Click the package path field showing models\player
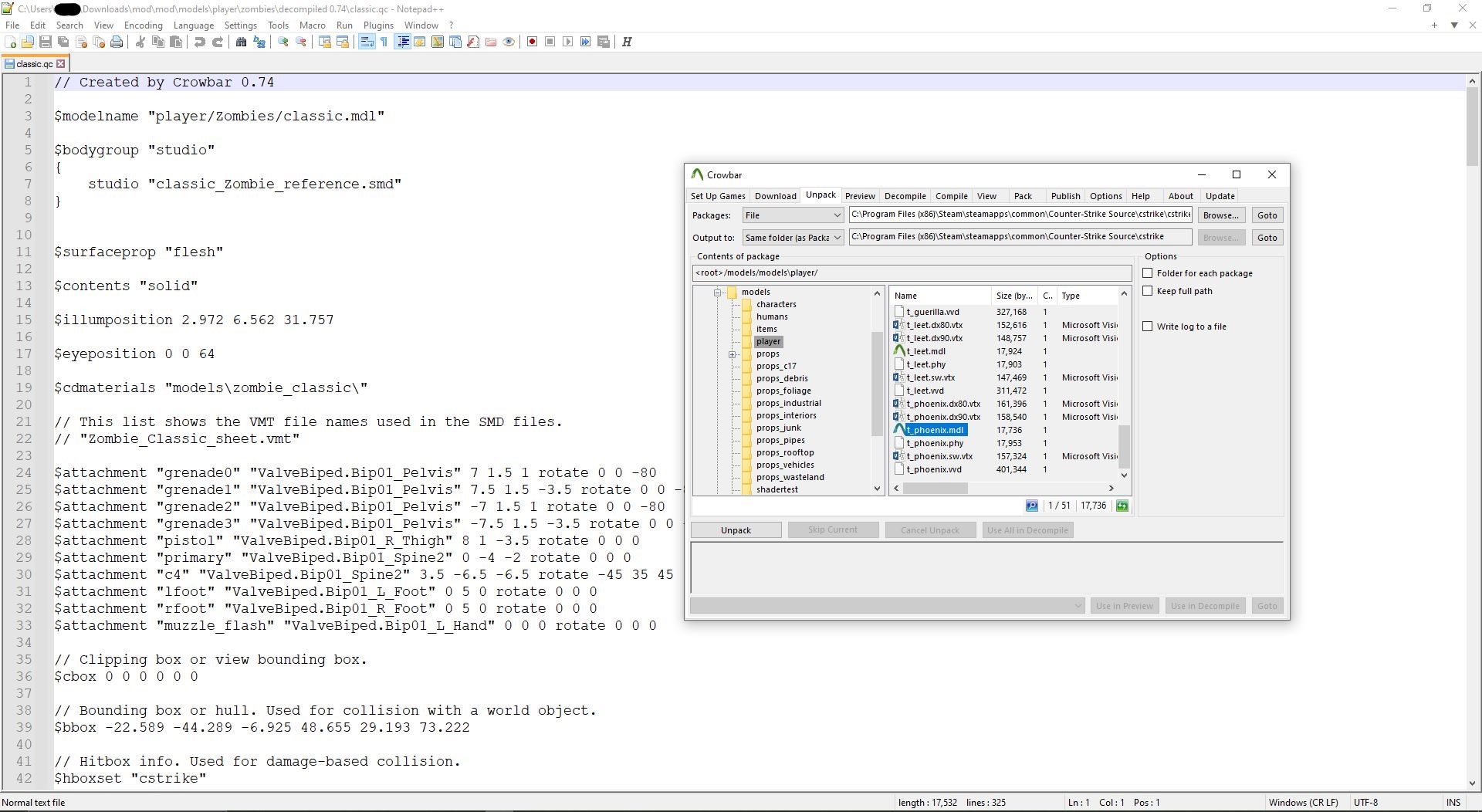The image size is (1482, 812). point(912,272)
